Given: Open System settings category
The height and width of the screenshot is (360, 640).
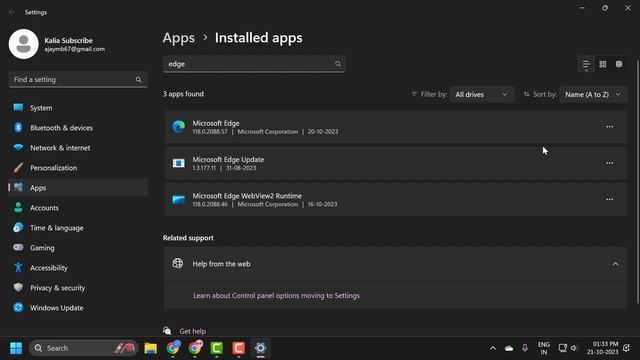Looking at the screenshot, I should coord(78,108).
